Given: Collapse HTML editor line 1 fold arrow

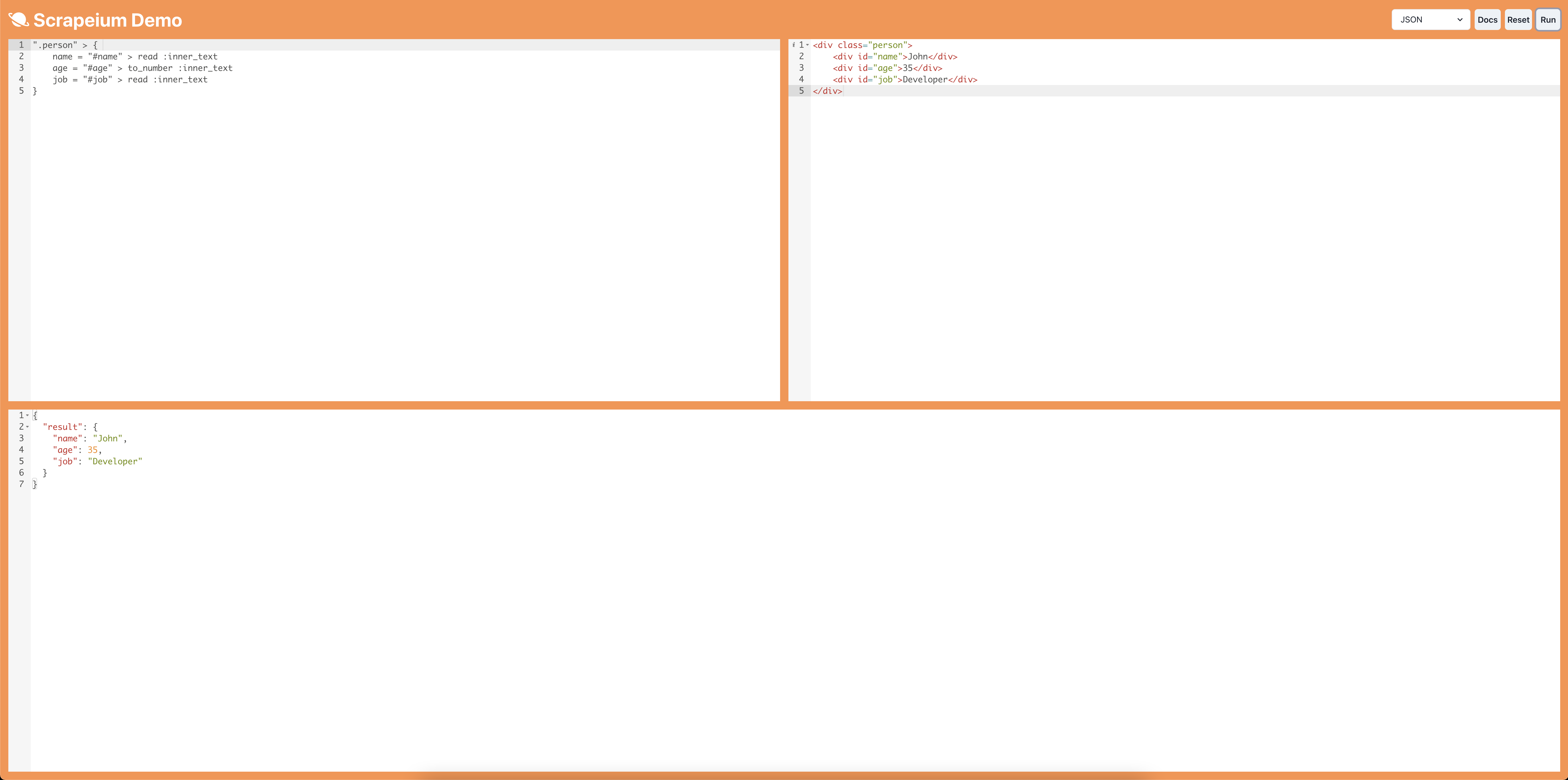Looking at the screenshot, I should [x=808, y=45].
